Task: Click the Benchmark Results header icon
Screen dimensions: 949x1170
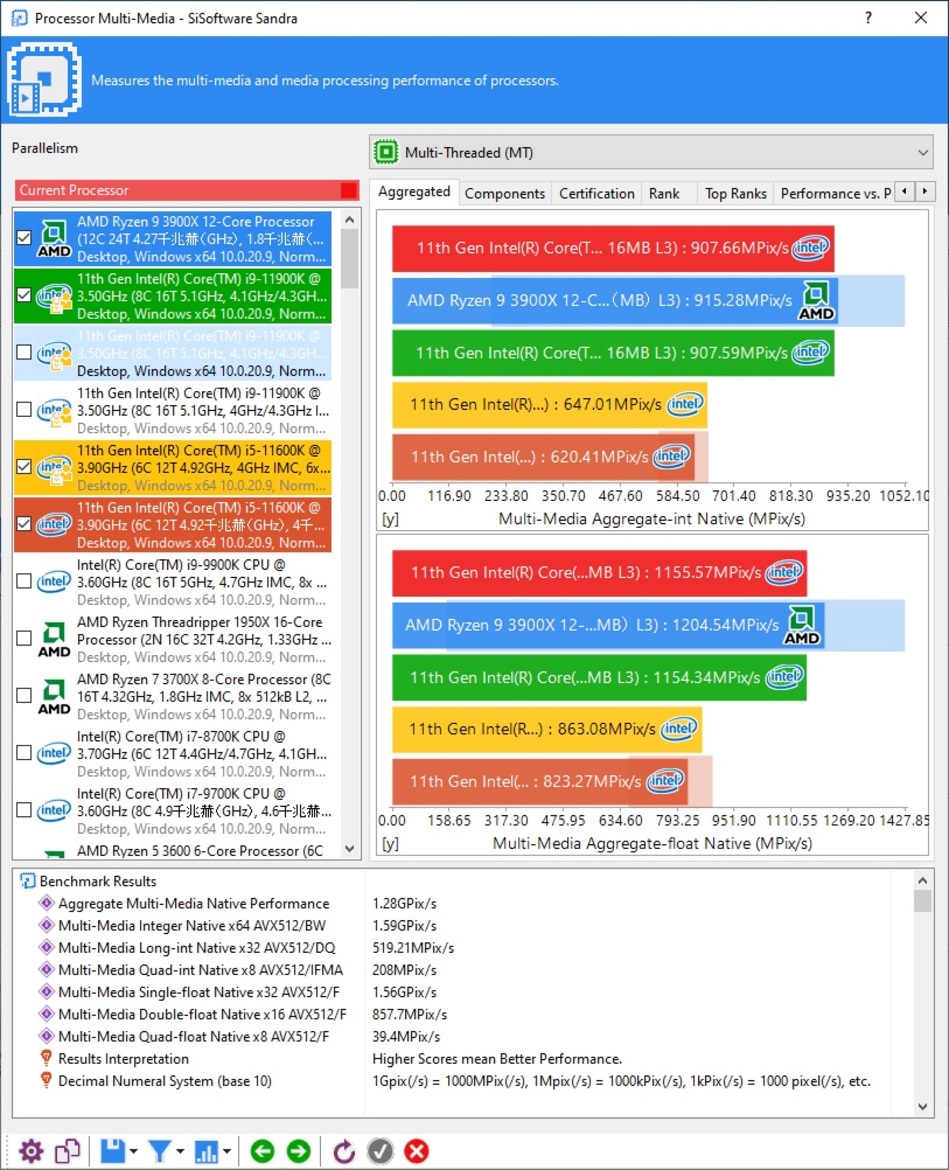Action: (x=28, y=881)
